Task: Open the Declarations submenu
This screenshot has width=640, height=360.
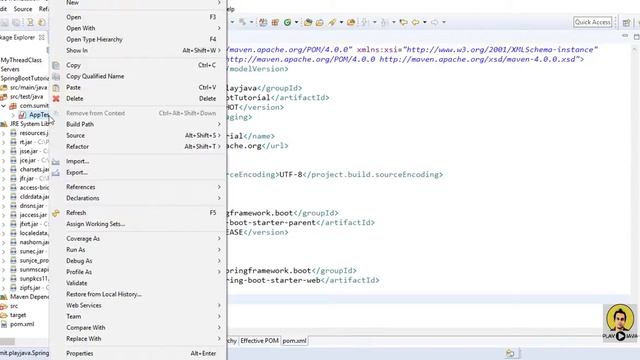Action: tap(138, 198)
